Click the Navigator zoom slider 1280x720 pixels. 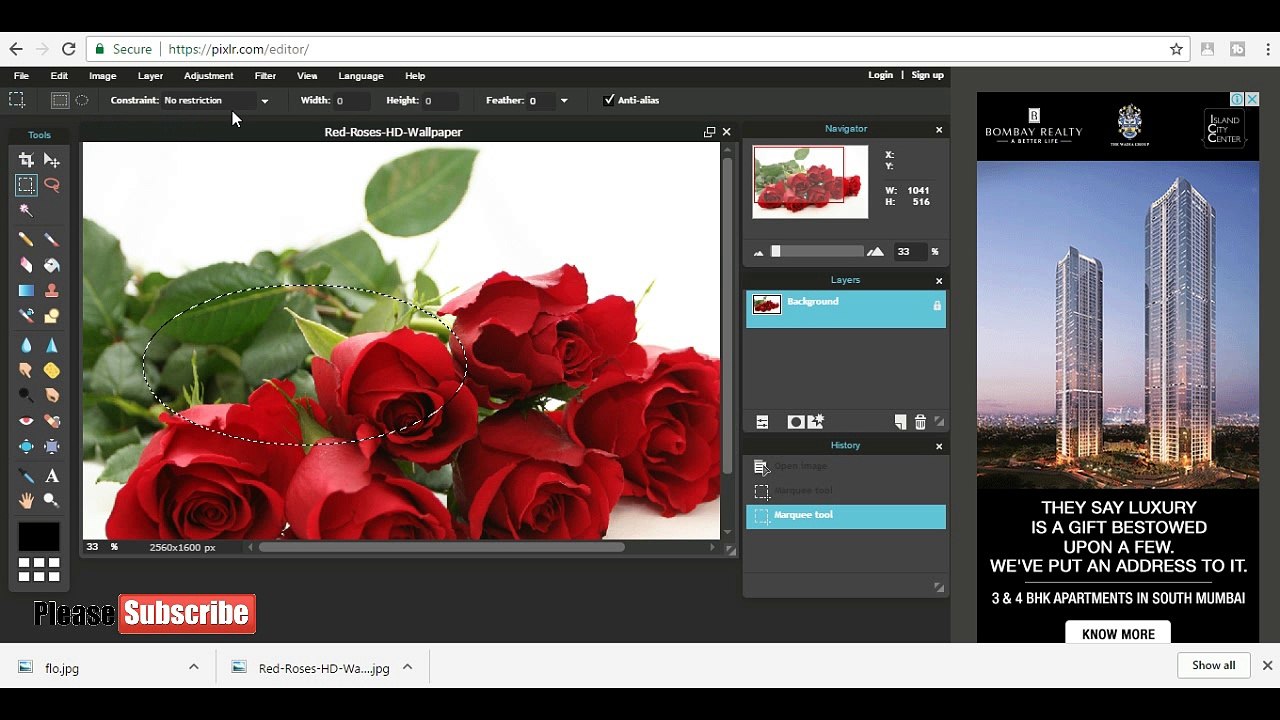817,252
